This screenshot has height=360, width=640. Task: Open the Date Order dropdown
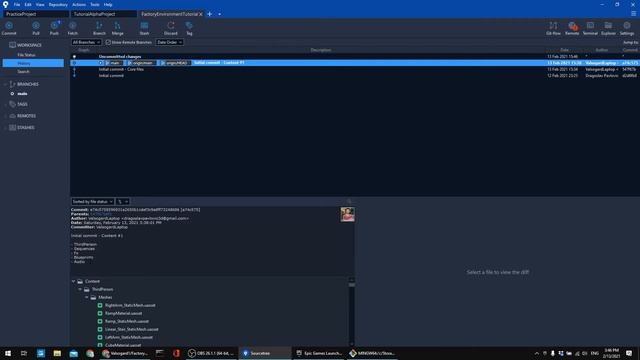click(x=169, y=42)
